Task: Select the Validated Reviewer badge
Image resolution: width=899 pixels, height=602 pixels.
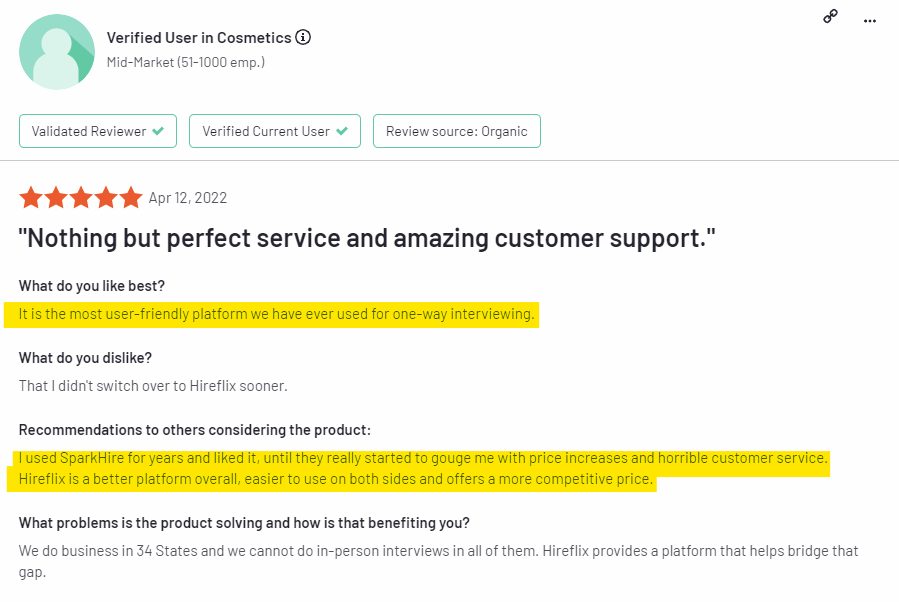Action: click(x=98, y=131)
